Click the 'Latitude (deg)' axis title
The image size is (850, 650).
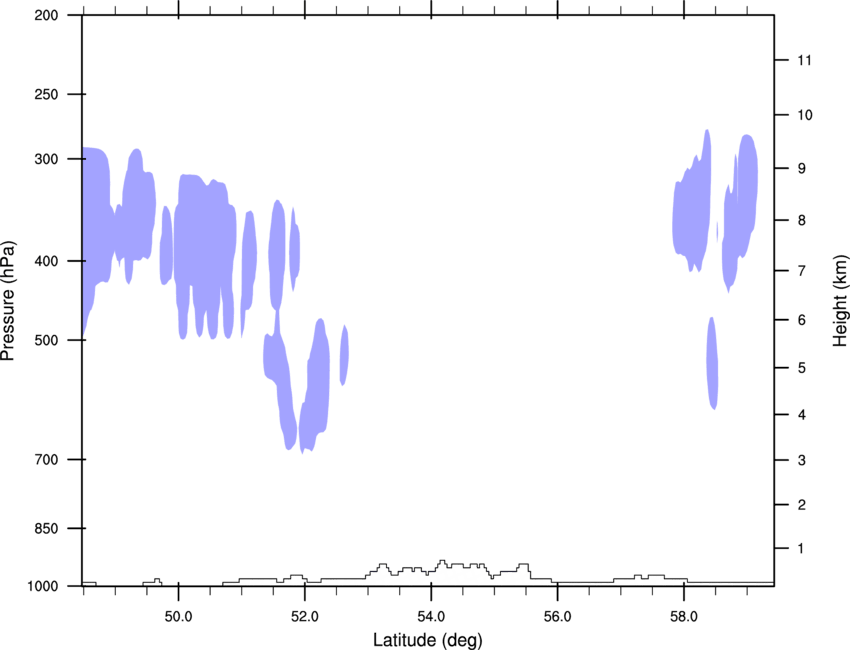[x=427, y=640]
